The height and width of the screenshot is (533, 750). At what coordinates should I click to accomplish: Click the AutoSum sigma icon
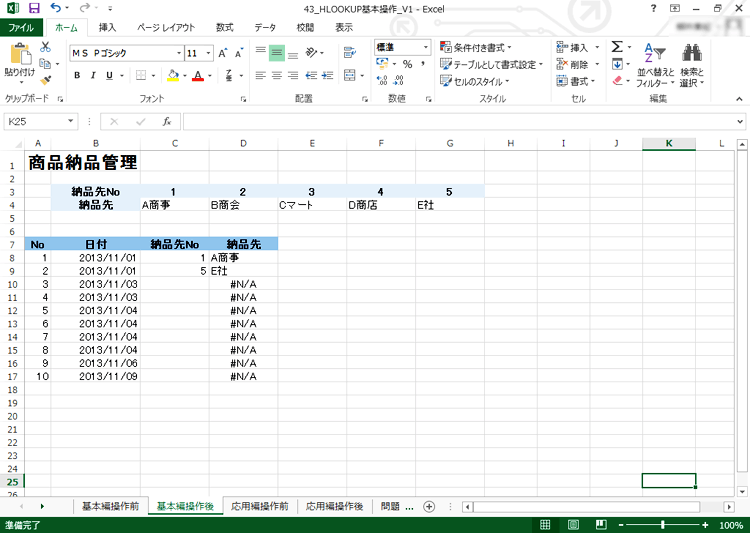point(617,46)
